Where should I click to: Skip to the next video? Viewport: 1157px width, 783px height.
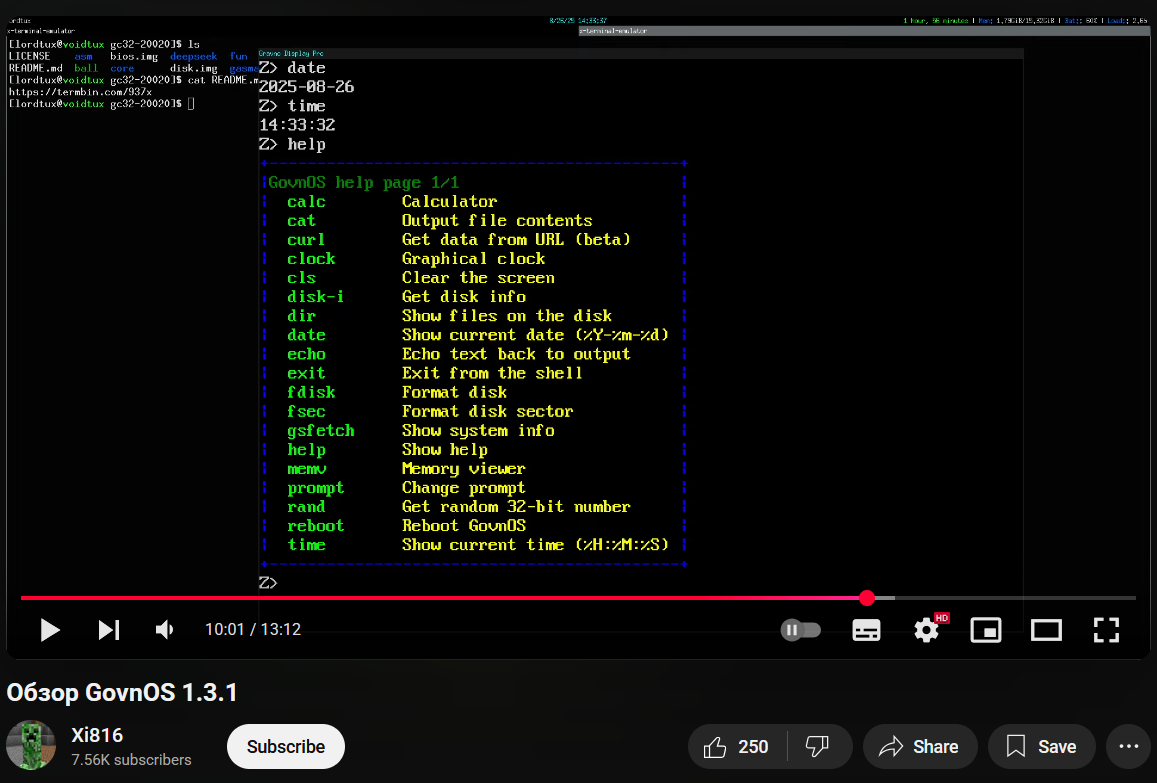point(109,629)
